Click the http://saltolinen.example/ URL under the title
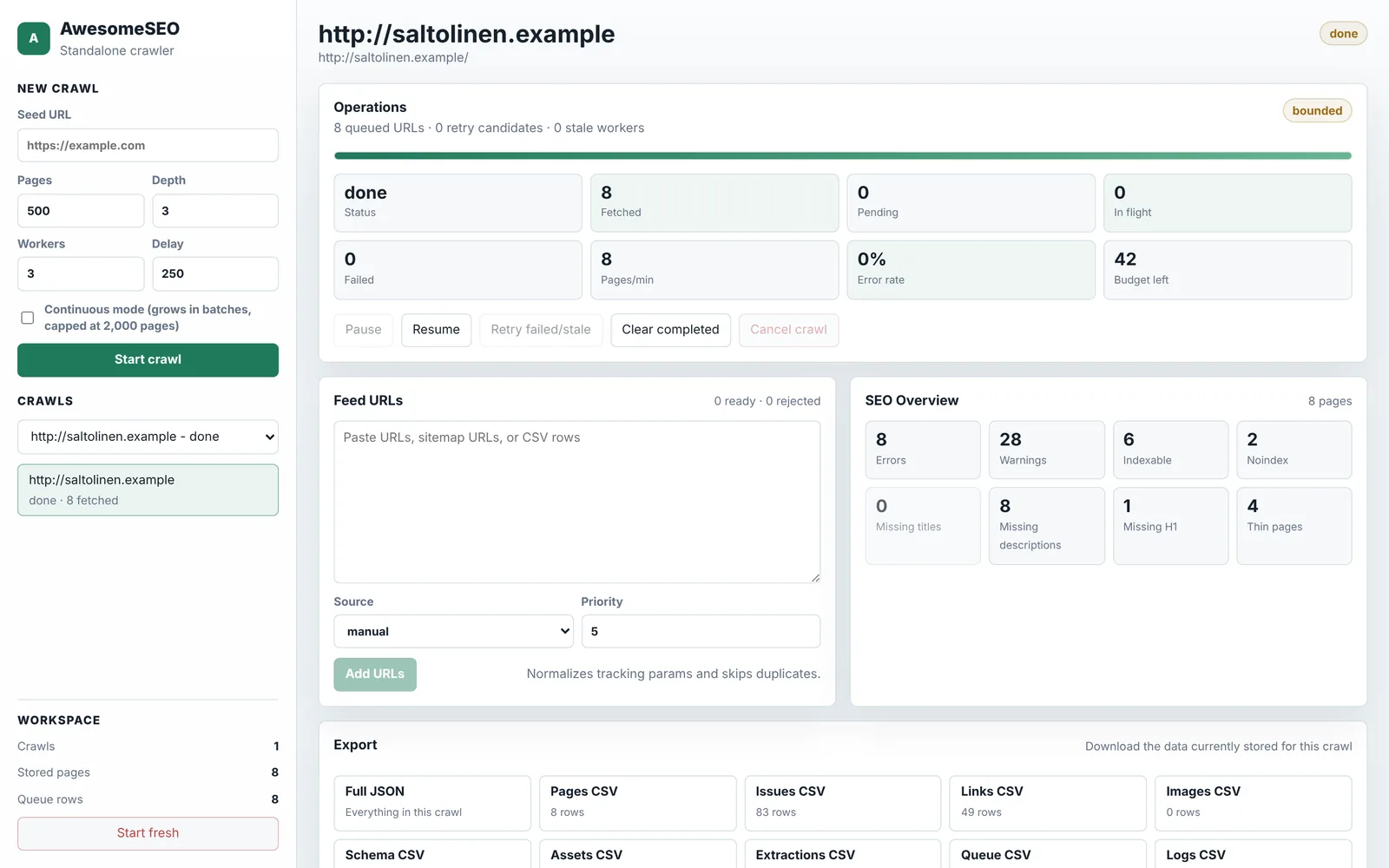Screen dimensions: 1389x868 tap(393, 57)
